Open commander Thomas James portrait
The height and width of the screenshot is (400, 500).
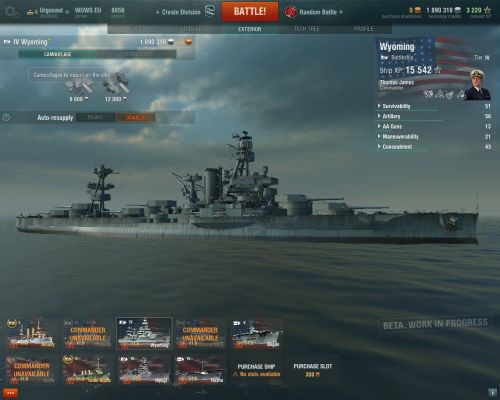coord(479,85)
